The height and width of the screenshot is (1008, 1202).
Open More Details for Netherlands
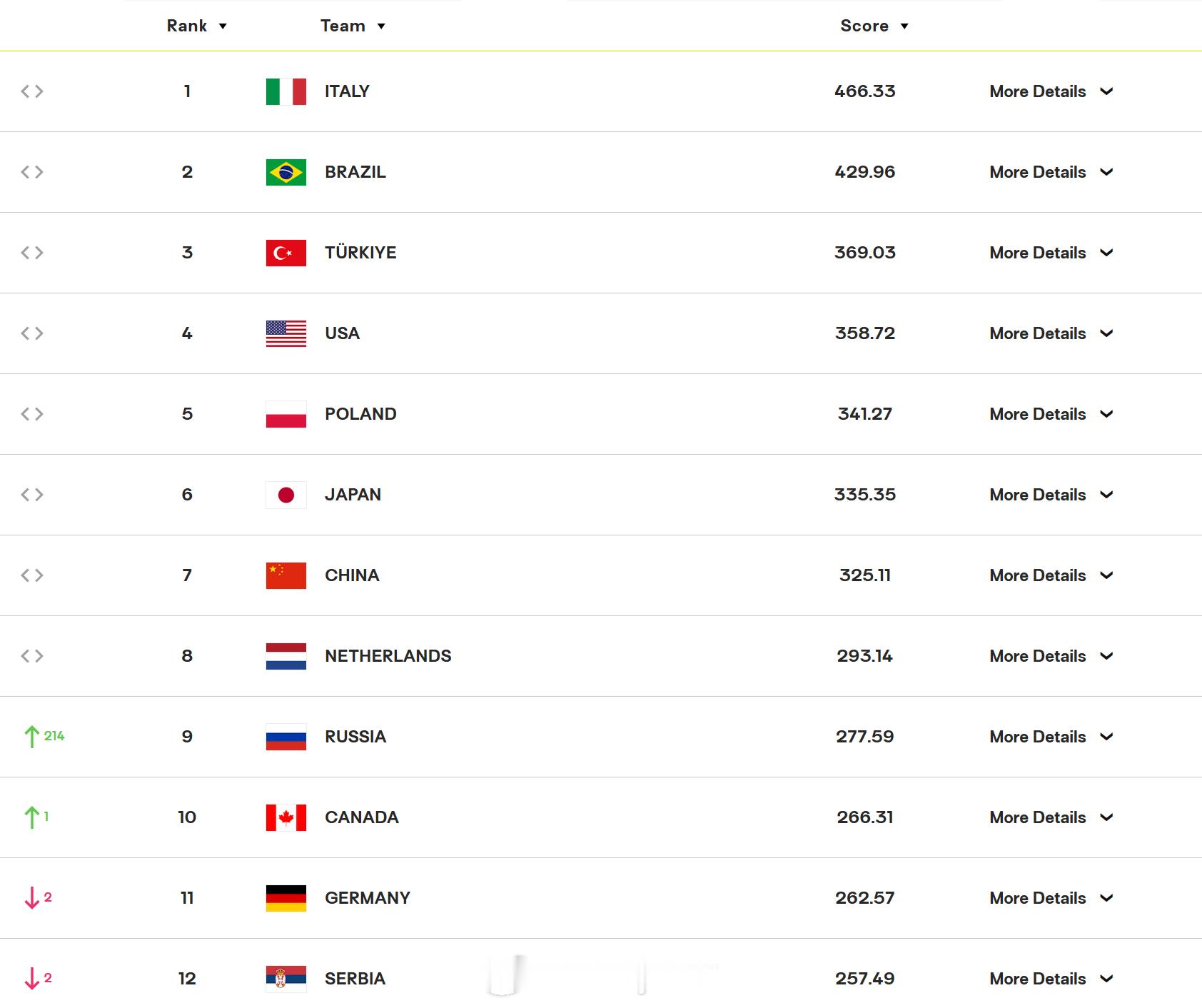(1051, 656)
